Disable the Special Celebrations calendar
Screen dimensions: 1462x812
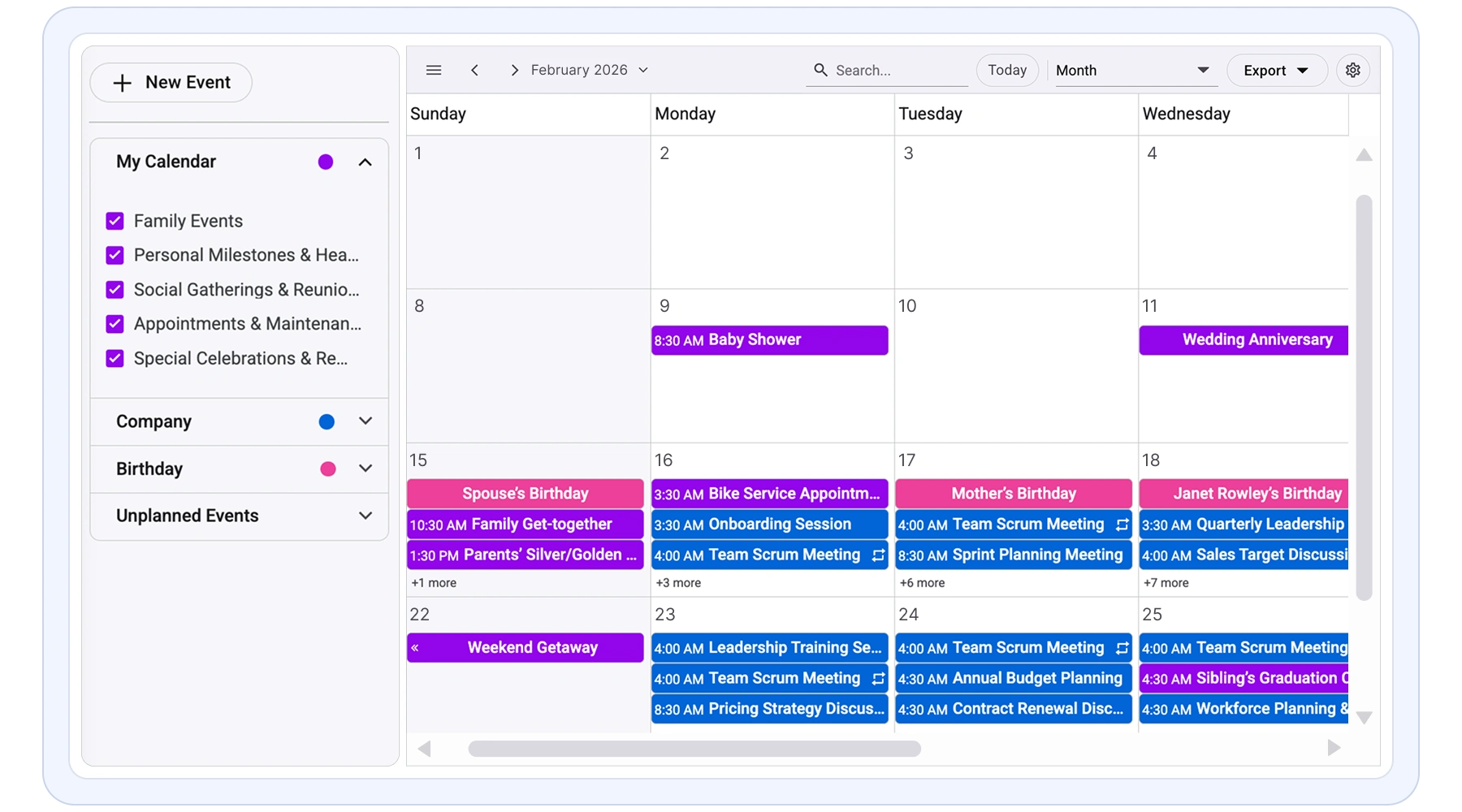click(x=114, y=357)
